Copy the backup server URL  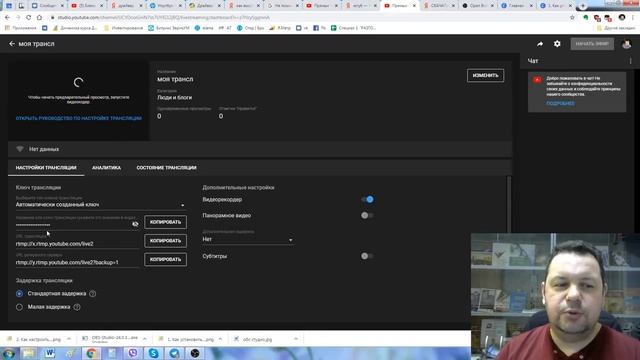[165, 260]
